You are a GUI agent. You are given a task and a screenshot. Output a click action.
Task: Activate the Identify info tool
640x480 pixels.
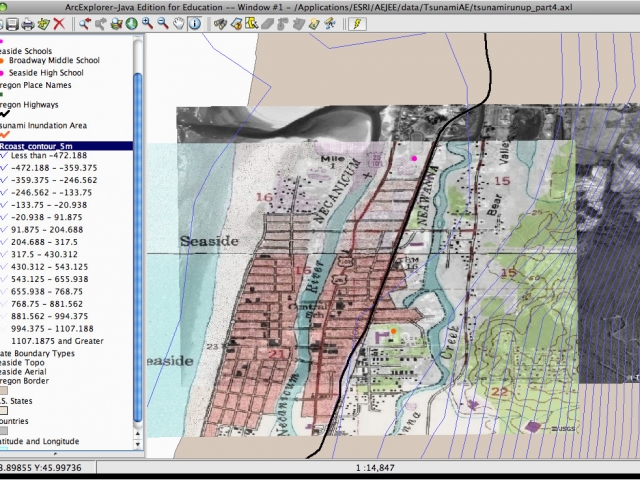click(x=195, y=24)
